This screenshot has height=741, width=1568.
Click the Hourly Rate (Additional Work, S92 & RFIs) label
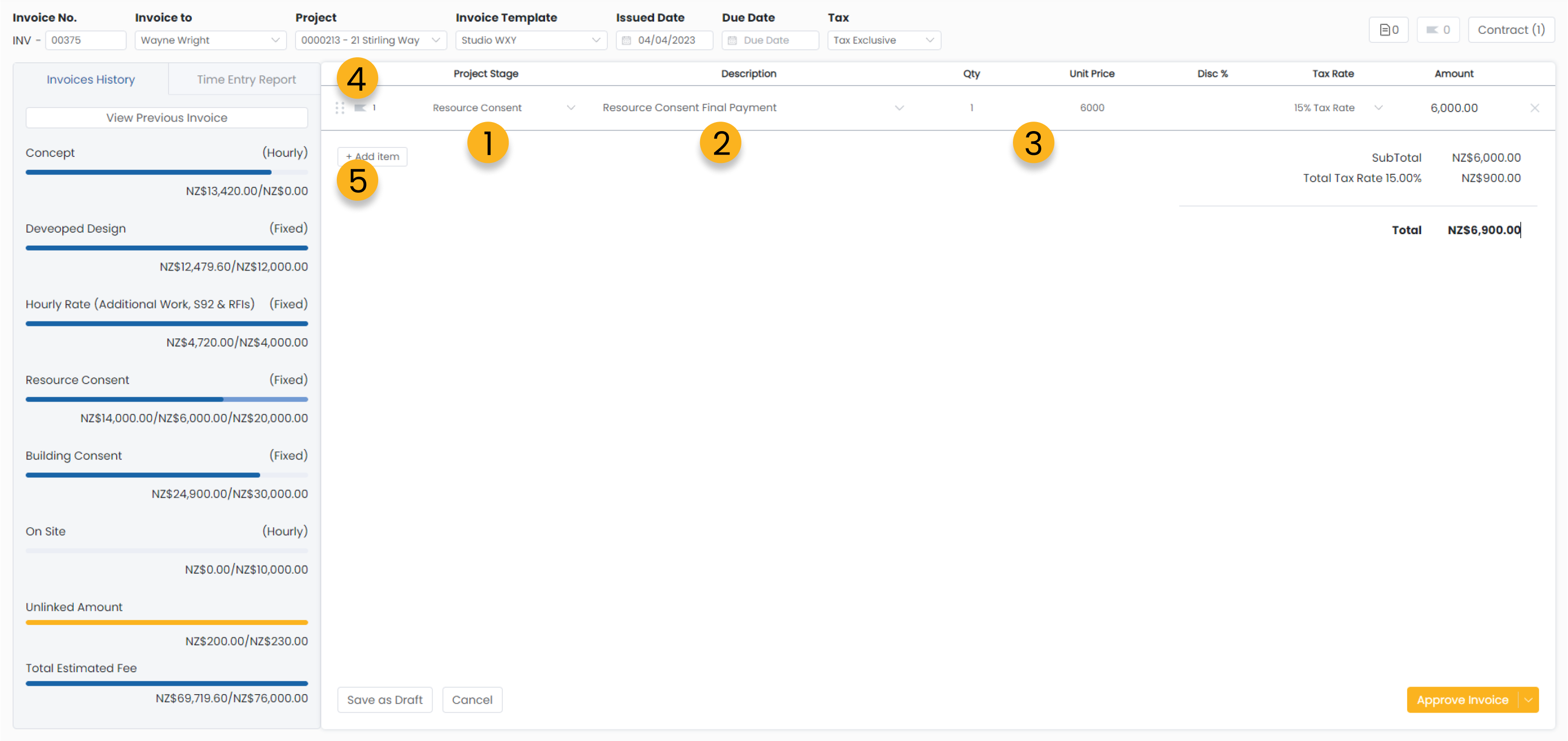pos(140,304)
